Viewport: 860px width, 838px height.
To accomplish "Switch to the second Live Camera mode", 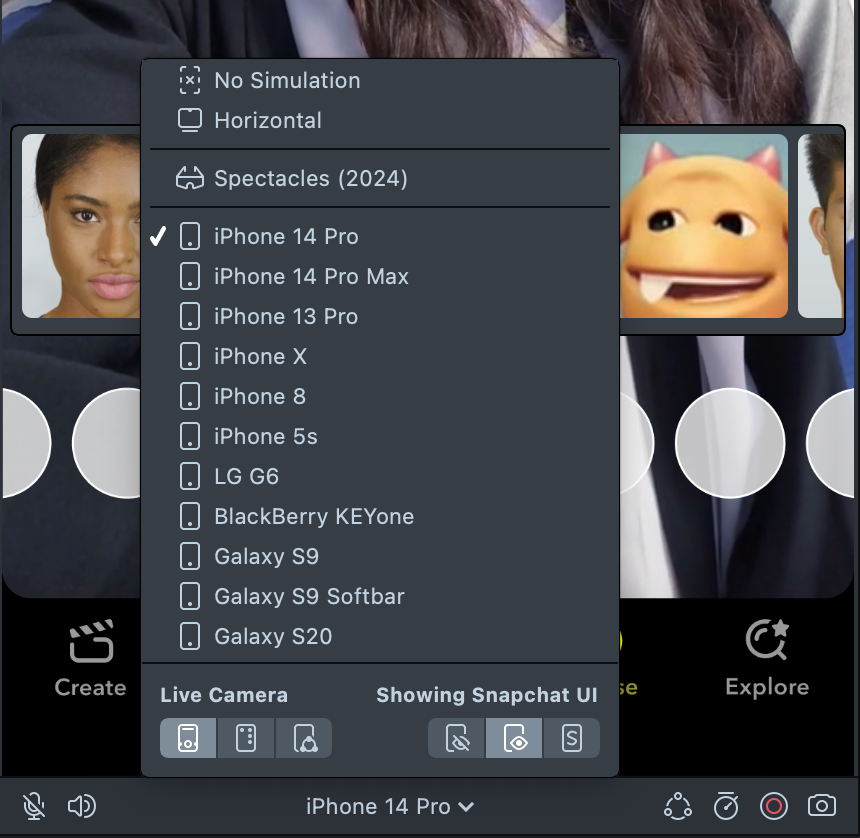I will (x=246, y=739).
